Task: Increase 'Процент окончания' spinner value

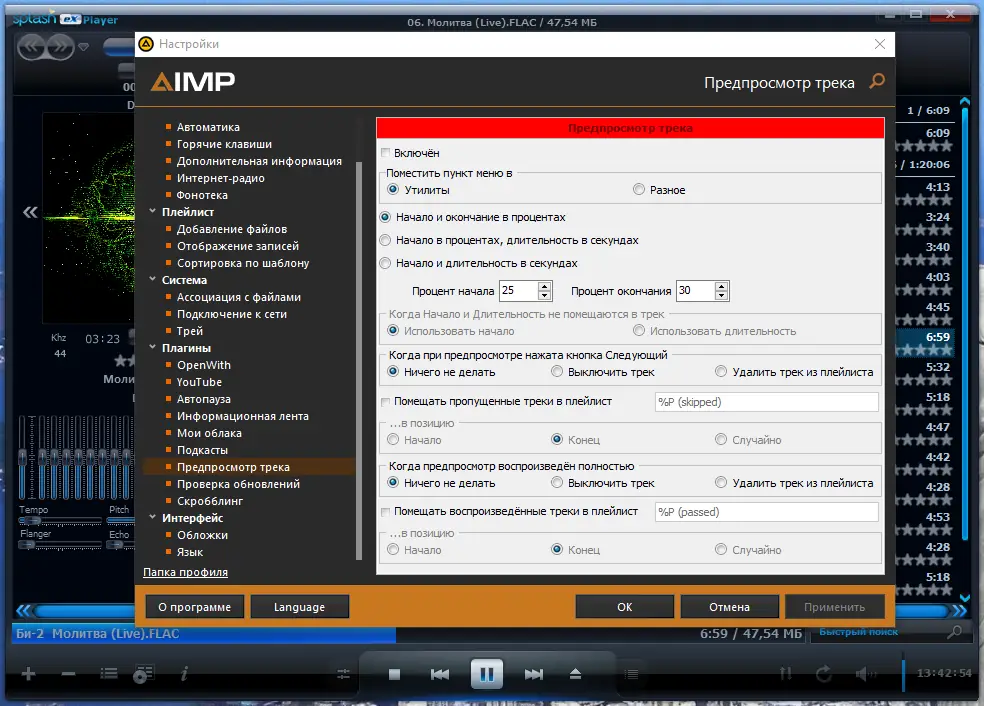Action: pyautogui.click(x=721, y=286)
